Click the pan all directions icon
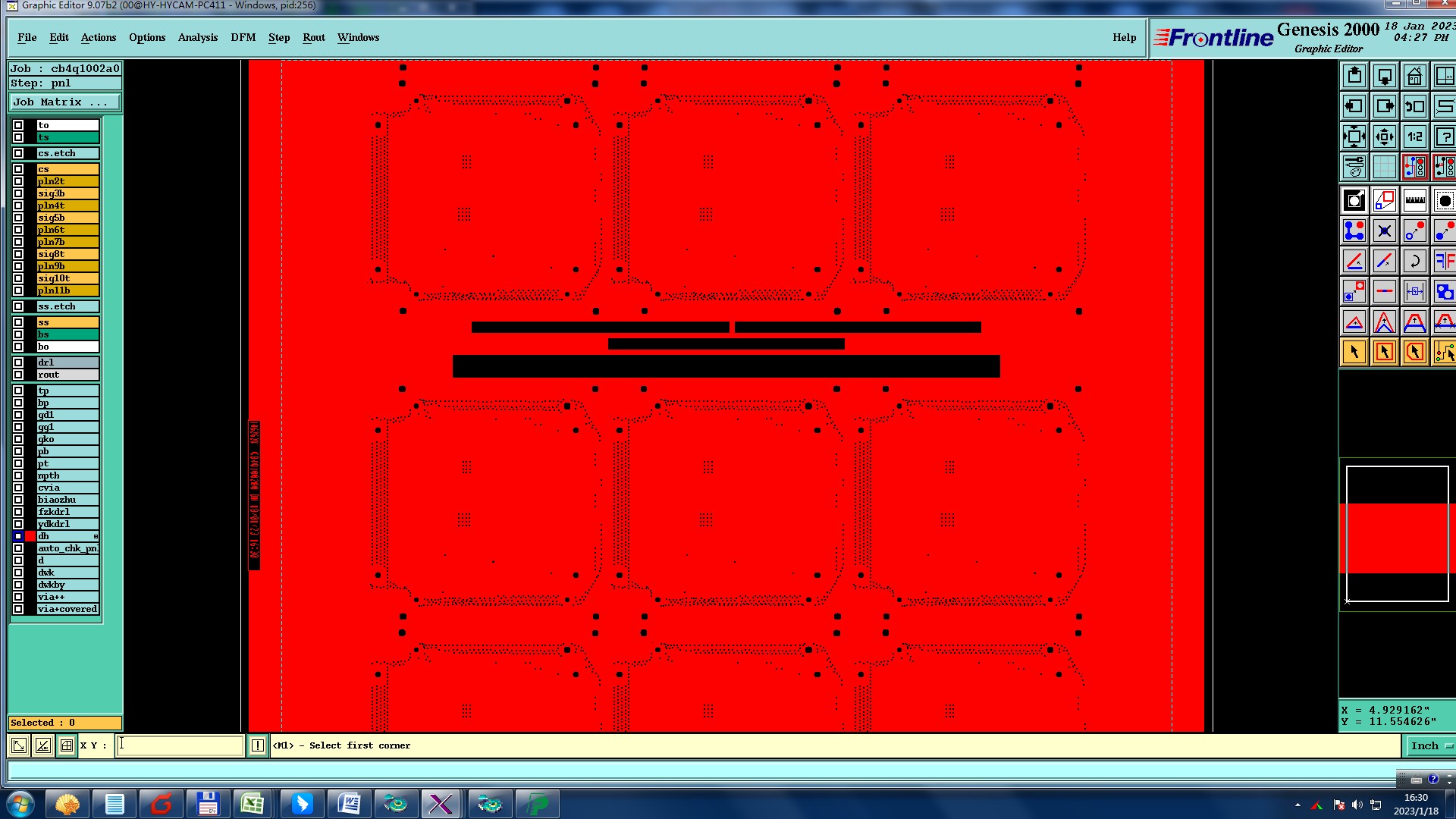This screenshot has height=819, width=1456. [x=1384, y=137]
